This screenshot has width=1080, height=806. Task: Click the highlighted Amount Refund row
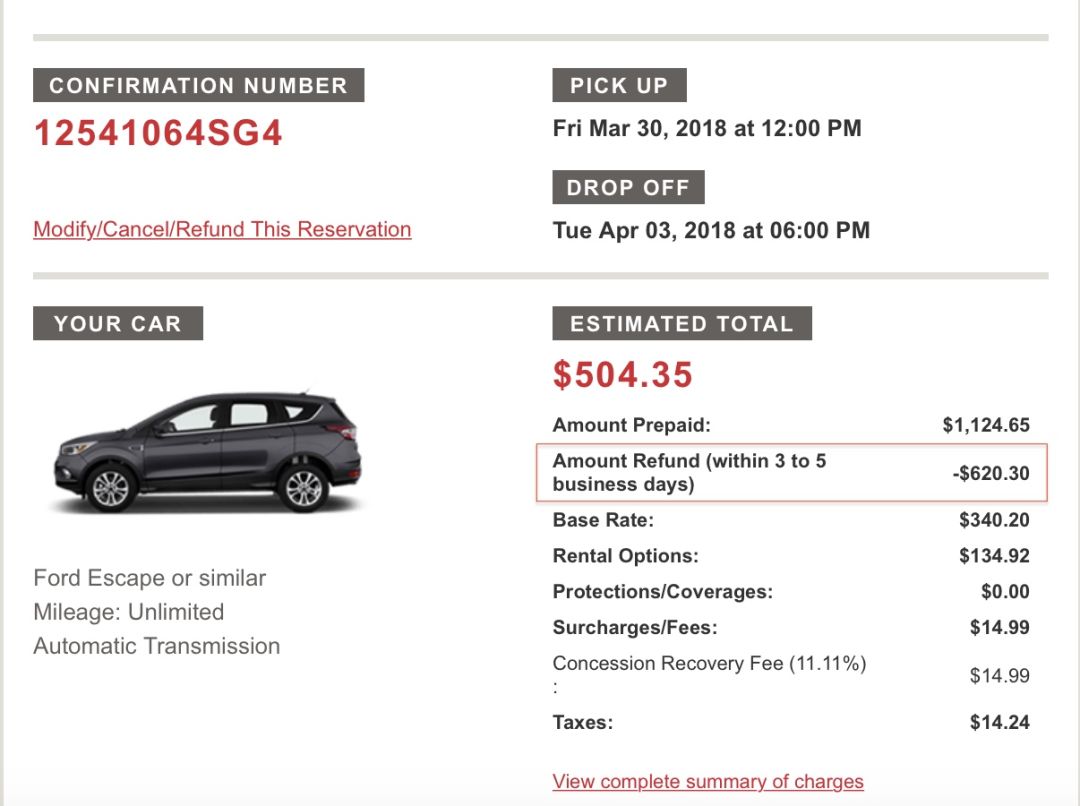(x=790, y=472)
